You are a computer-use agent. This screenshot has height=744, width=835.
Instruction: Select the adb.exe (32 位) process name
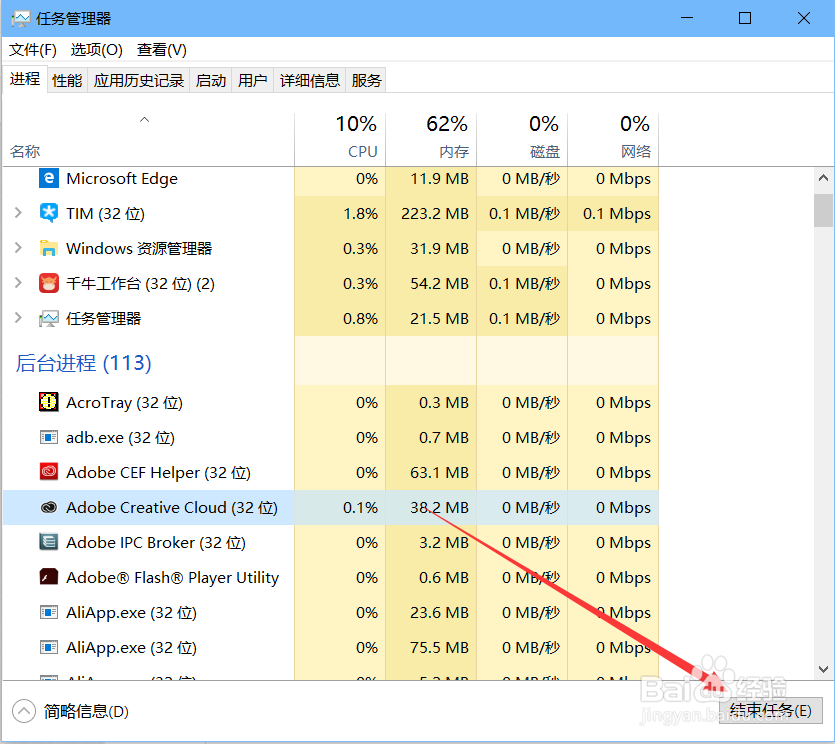click(x=120, y=438)
